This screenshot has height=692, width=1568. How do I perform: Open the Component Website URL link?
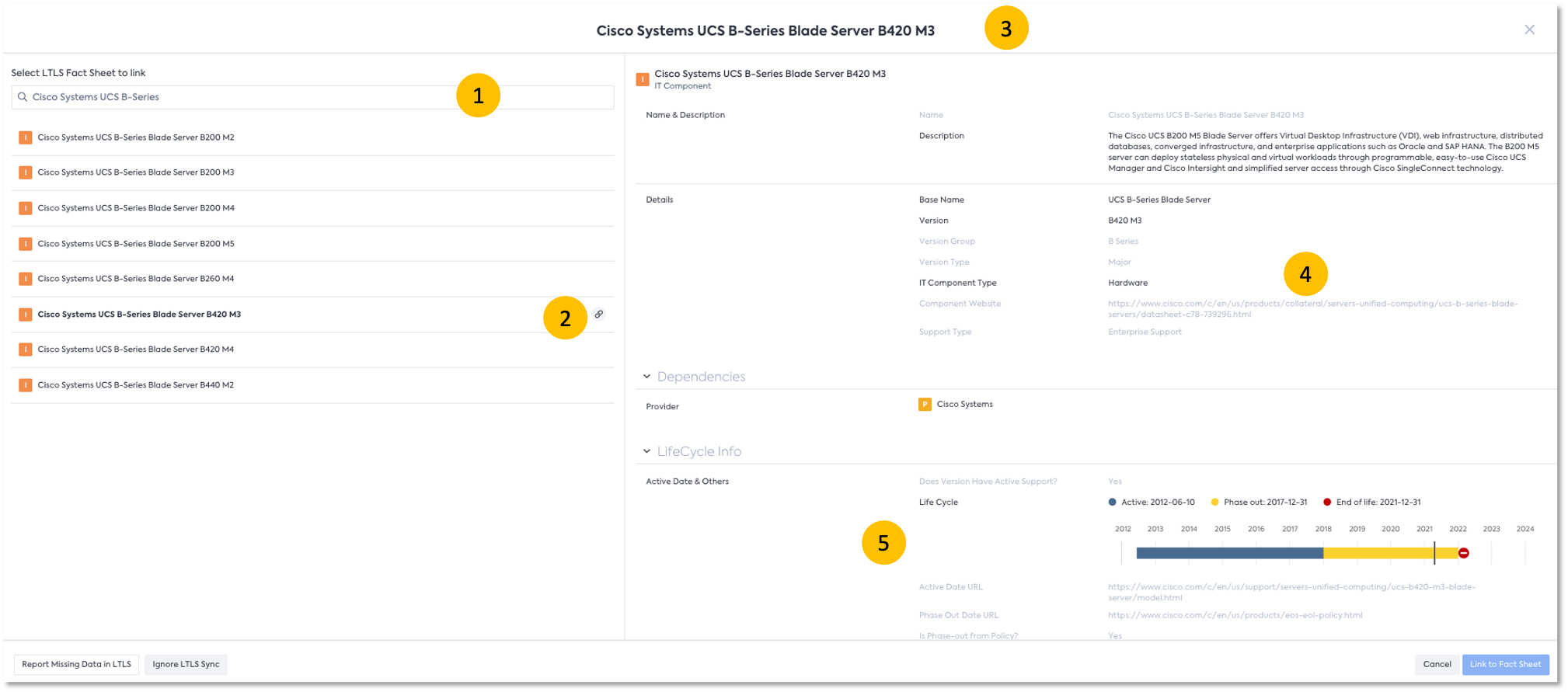pyautogui.click(x=1312, y=309)
